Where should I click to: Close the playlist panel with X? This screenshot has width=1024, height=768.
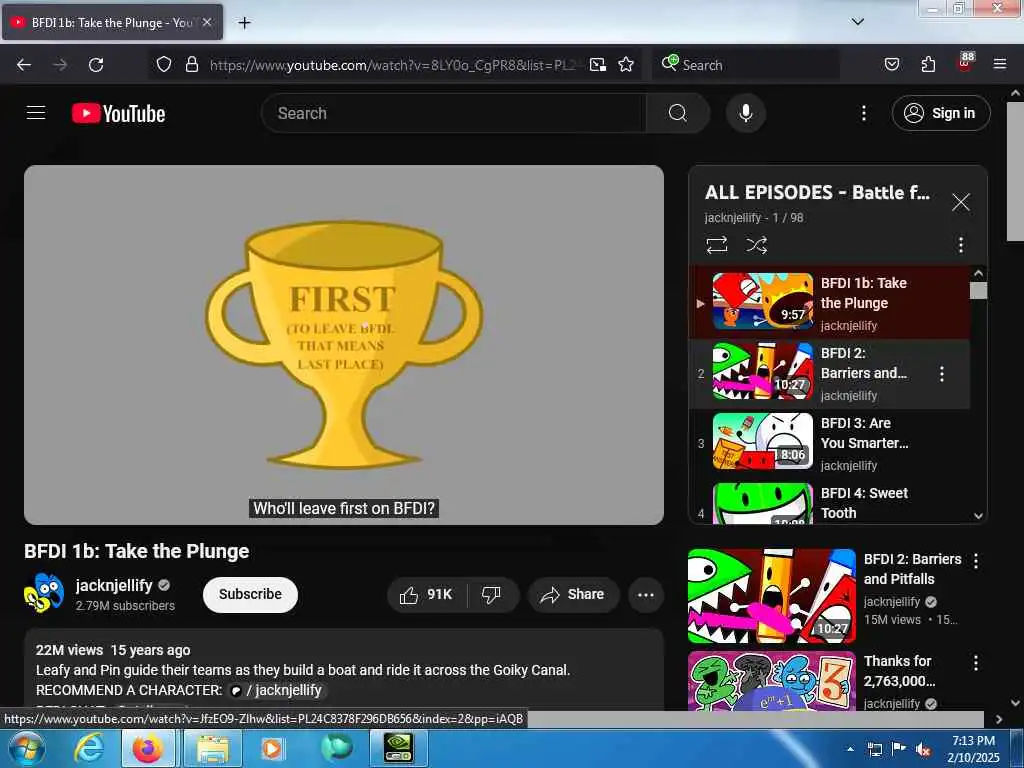(961, 202)
